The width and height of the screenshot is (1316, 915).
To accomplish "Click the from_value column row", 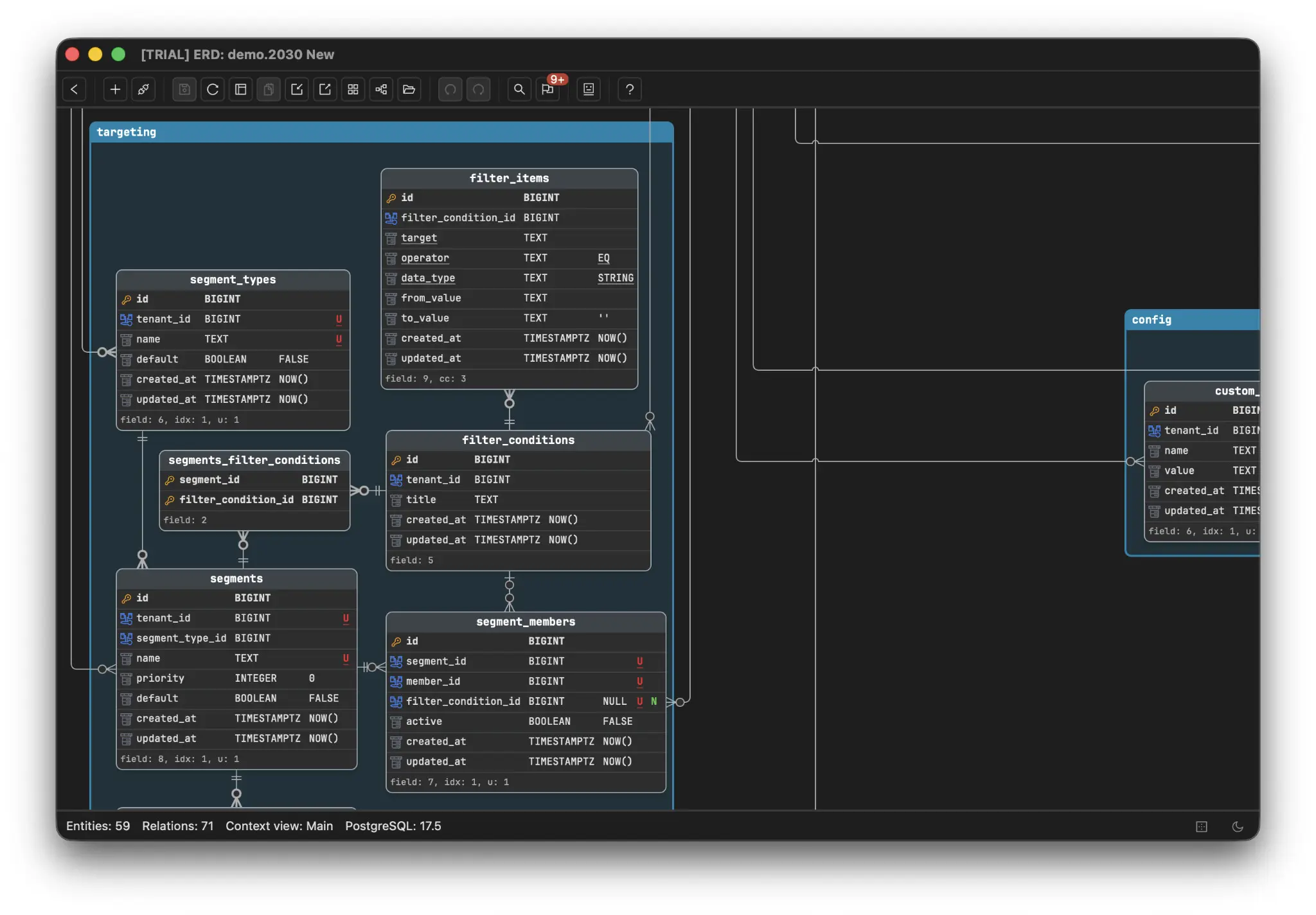I will pyautogui.click(x=510, y=298).
